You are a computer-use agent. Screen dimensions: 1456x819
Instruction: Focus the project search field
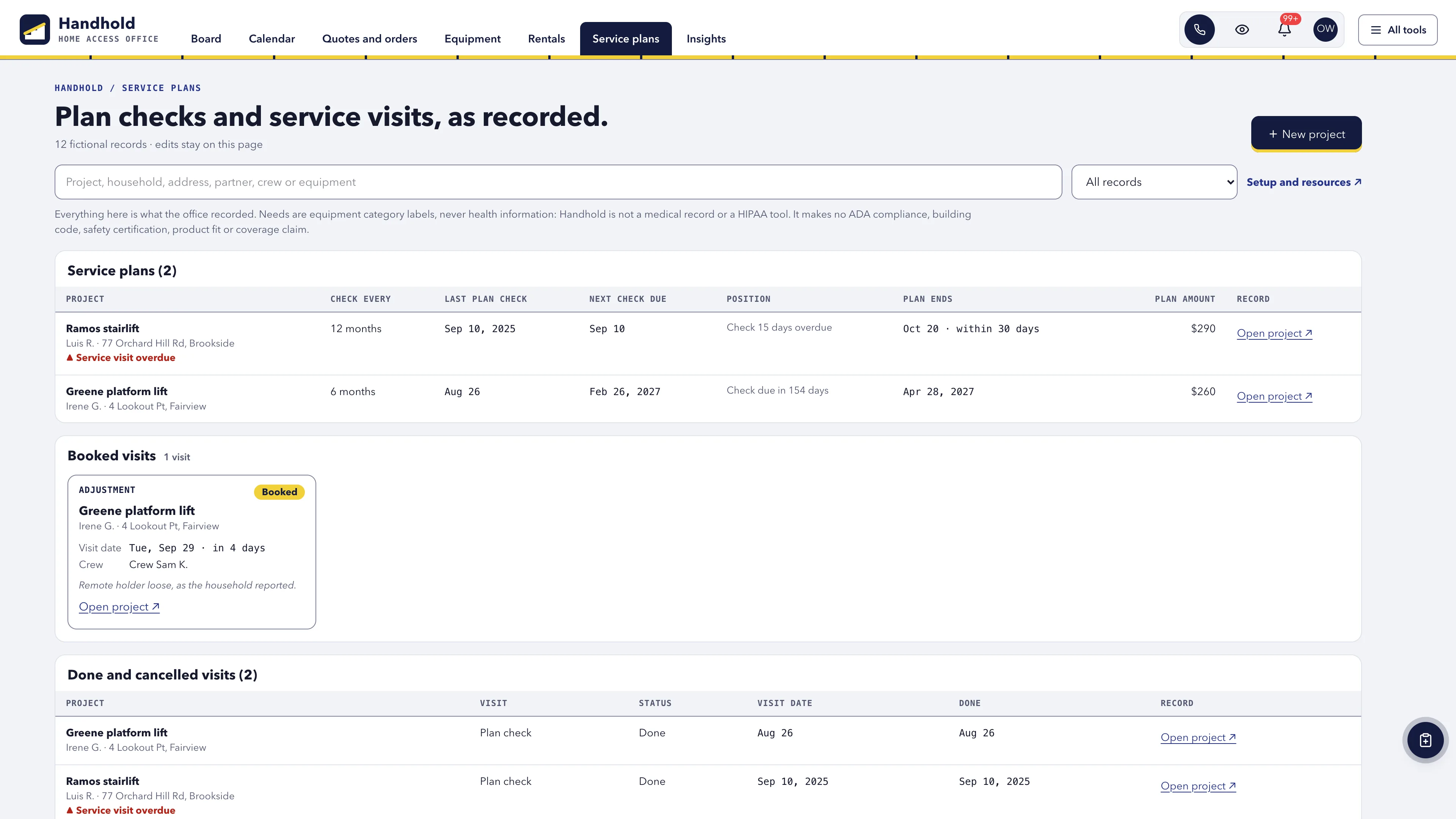[x=559, y=182]
